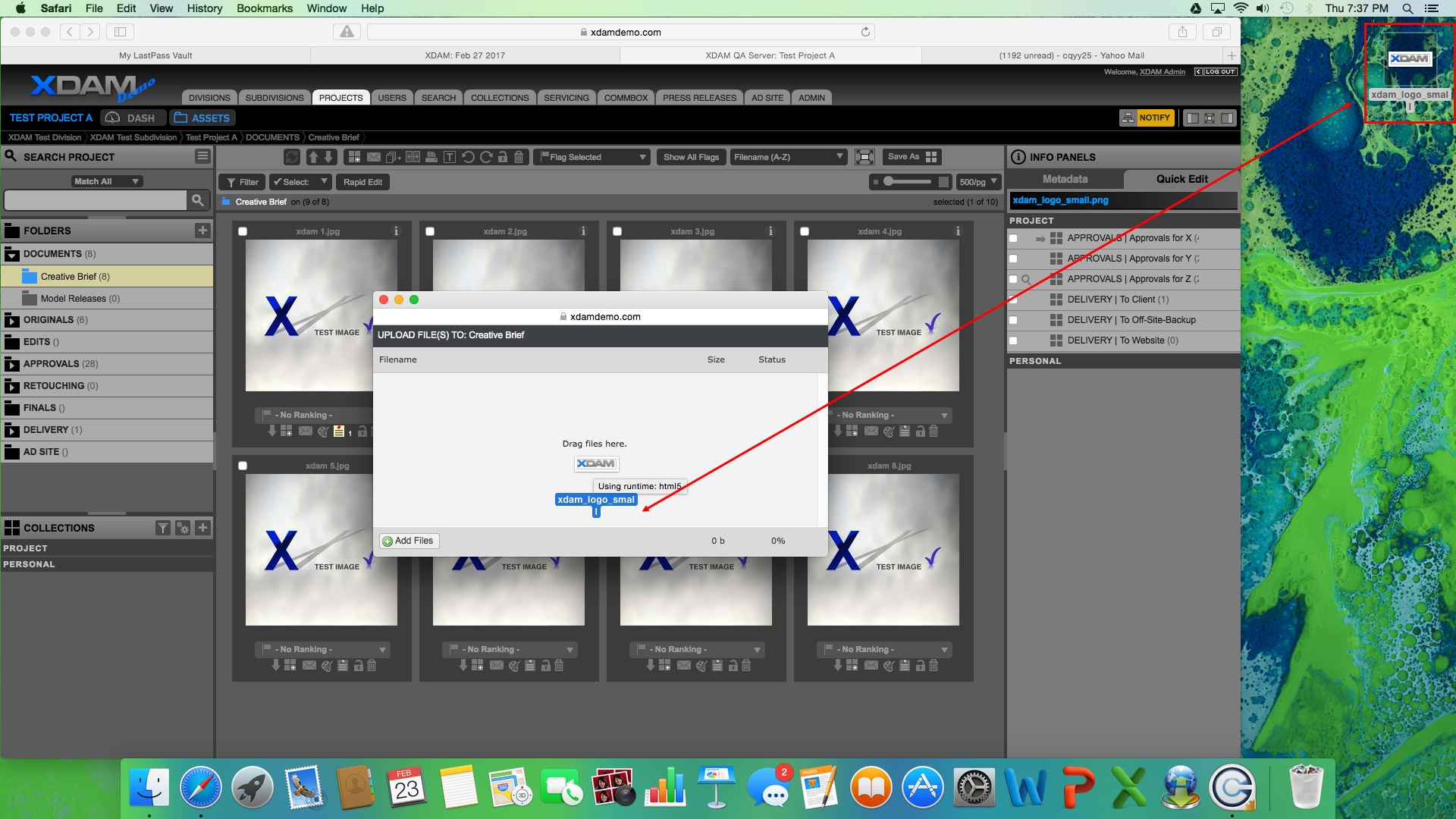Click the toolbar trash delete icon
The width and height of the screenshot is (1456, 819).
tap(519, 157)
